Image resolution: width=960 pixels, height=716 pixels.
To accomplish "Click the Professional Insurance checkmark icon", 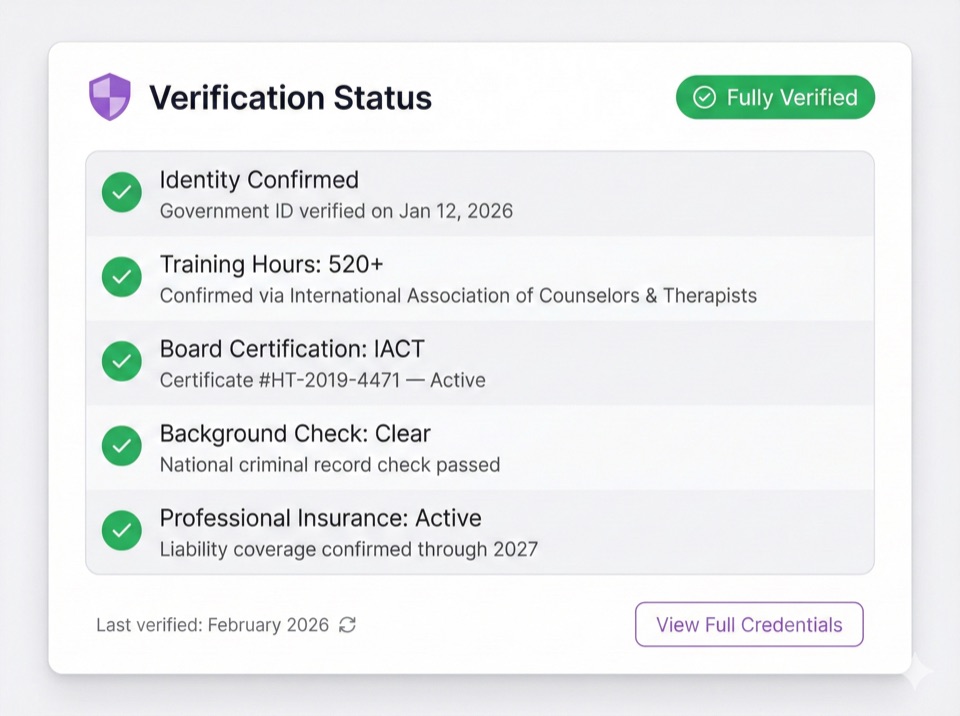I will point(121,530).
